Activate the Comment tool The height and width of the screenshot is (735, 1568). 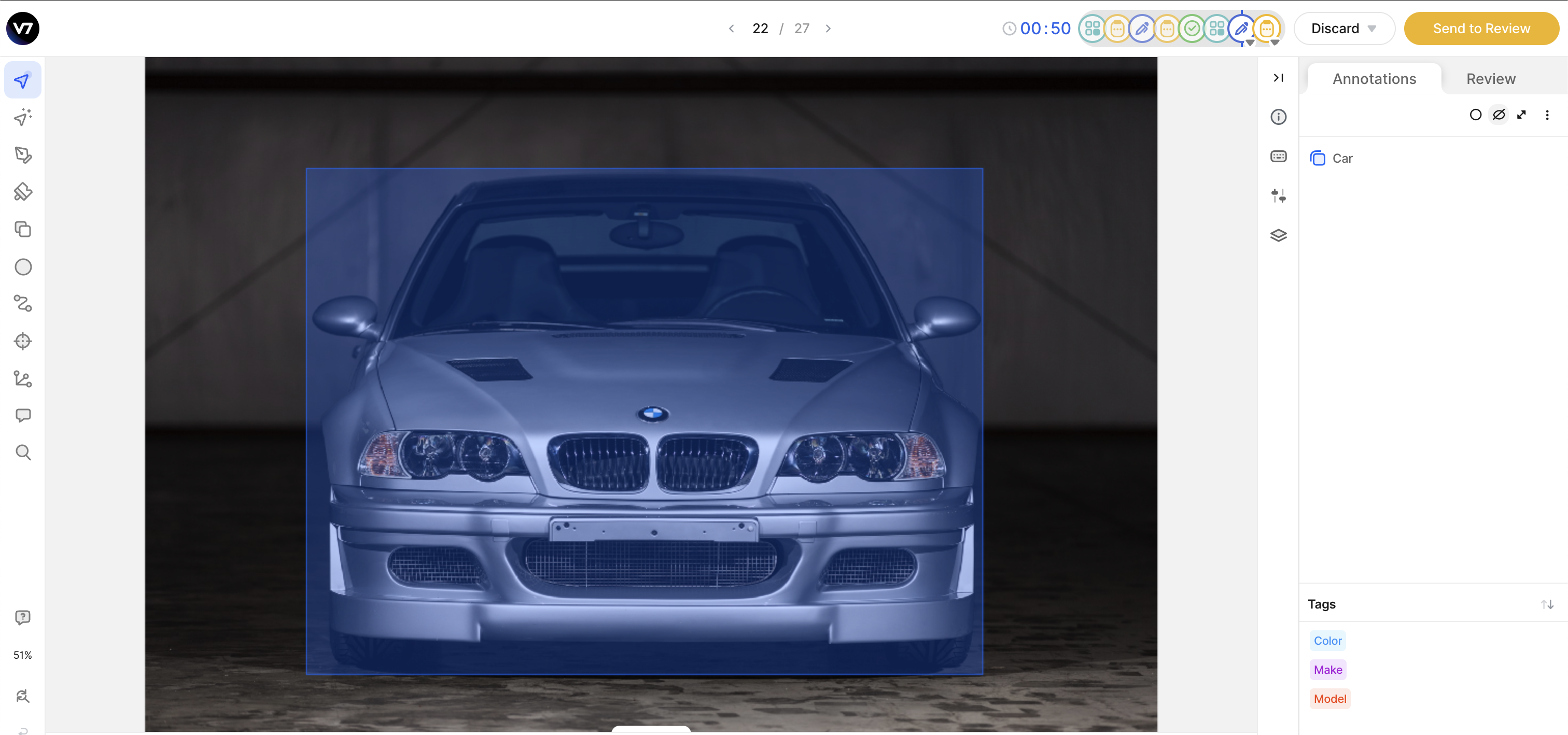point(22,416)
